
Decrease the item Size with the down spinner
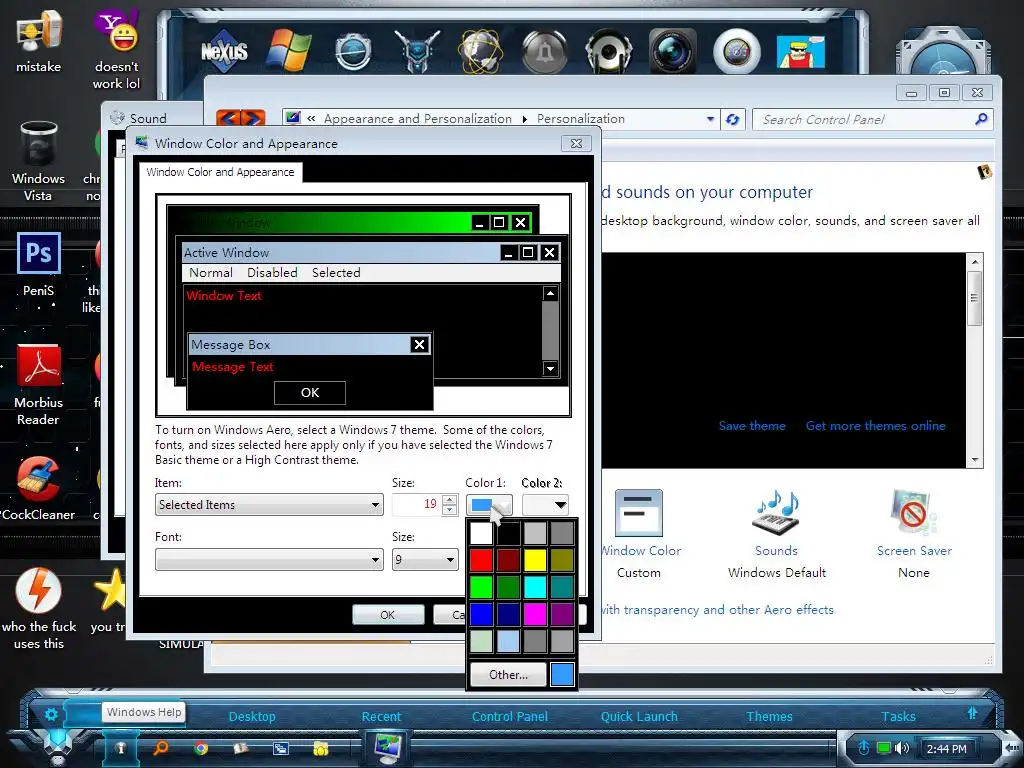point(450,510)
